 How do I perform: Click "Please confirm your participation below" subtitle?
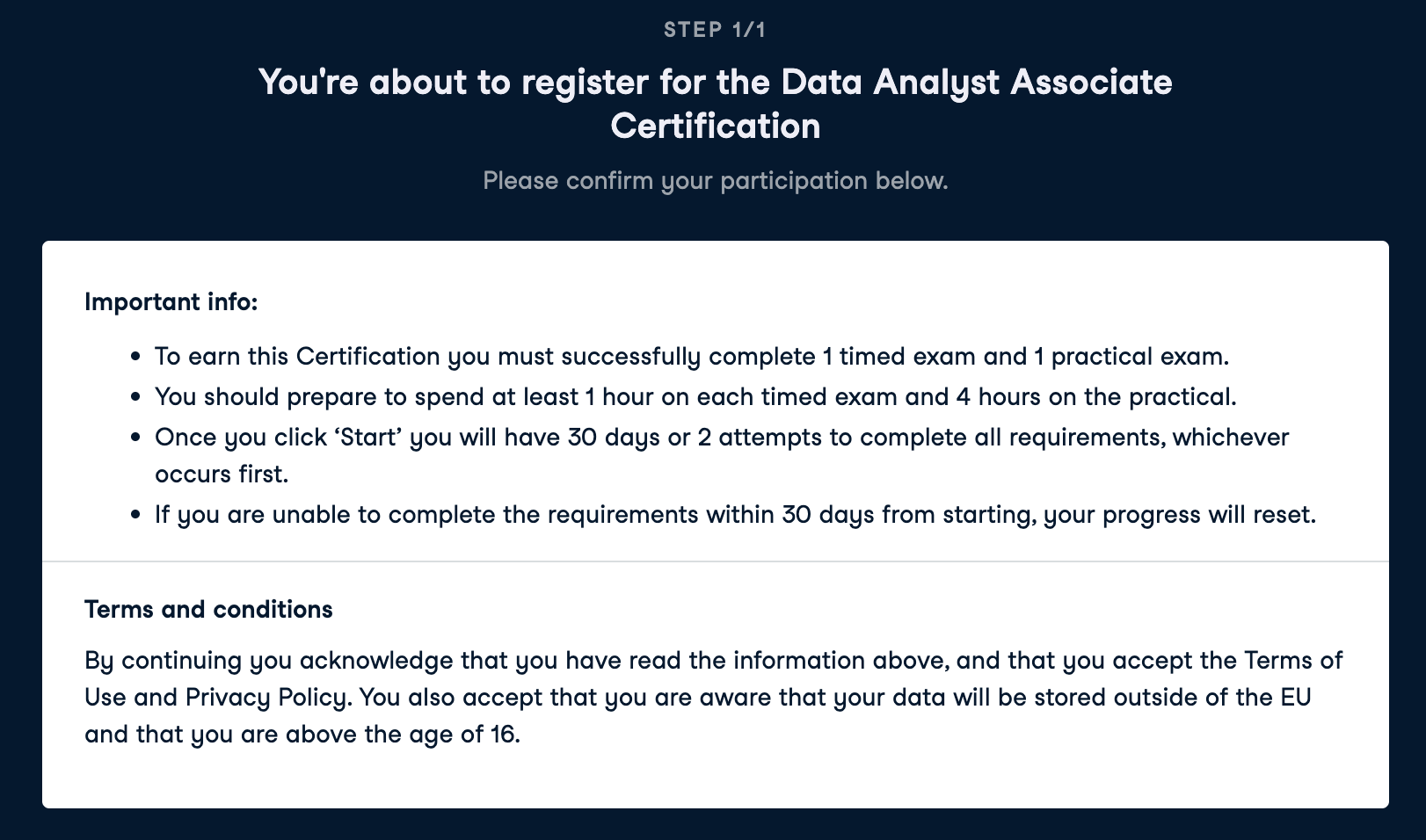coord(715,181)
